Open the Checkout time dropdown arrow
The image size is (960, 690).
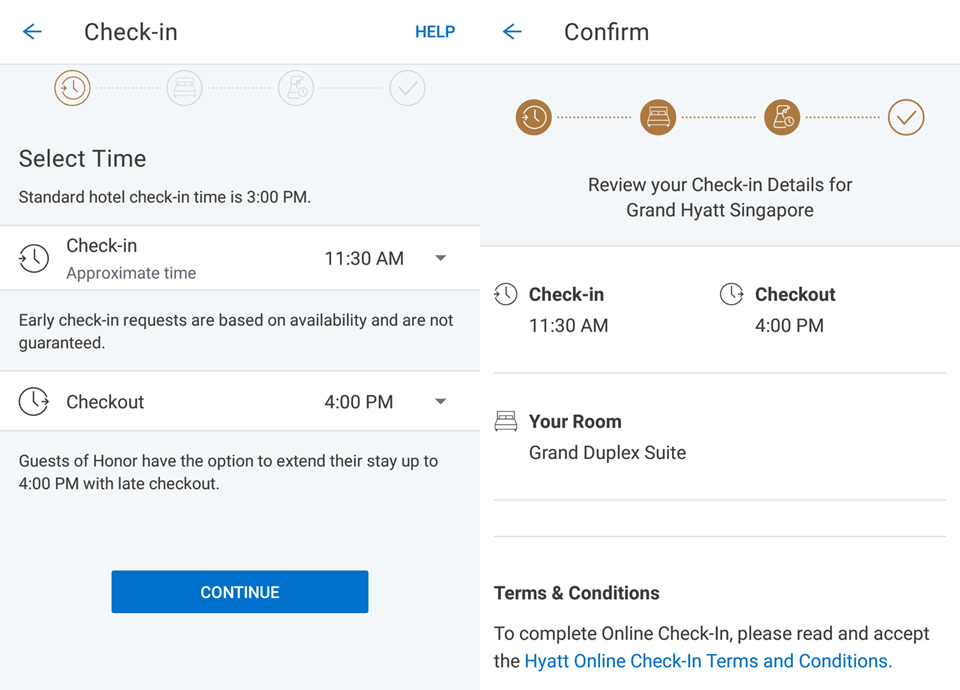coord(440,402)
